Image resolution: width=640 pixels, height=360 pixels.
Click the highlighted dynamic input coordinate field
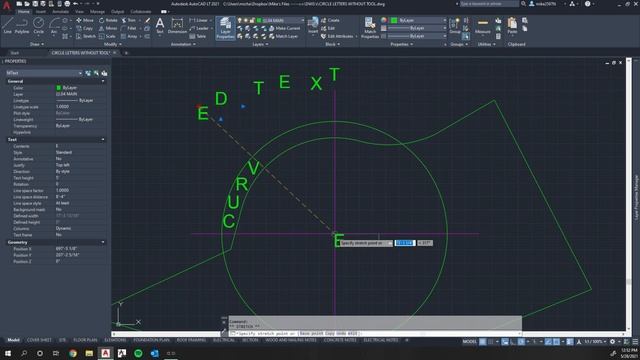[x=405, y=243]
